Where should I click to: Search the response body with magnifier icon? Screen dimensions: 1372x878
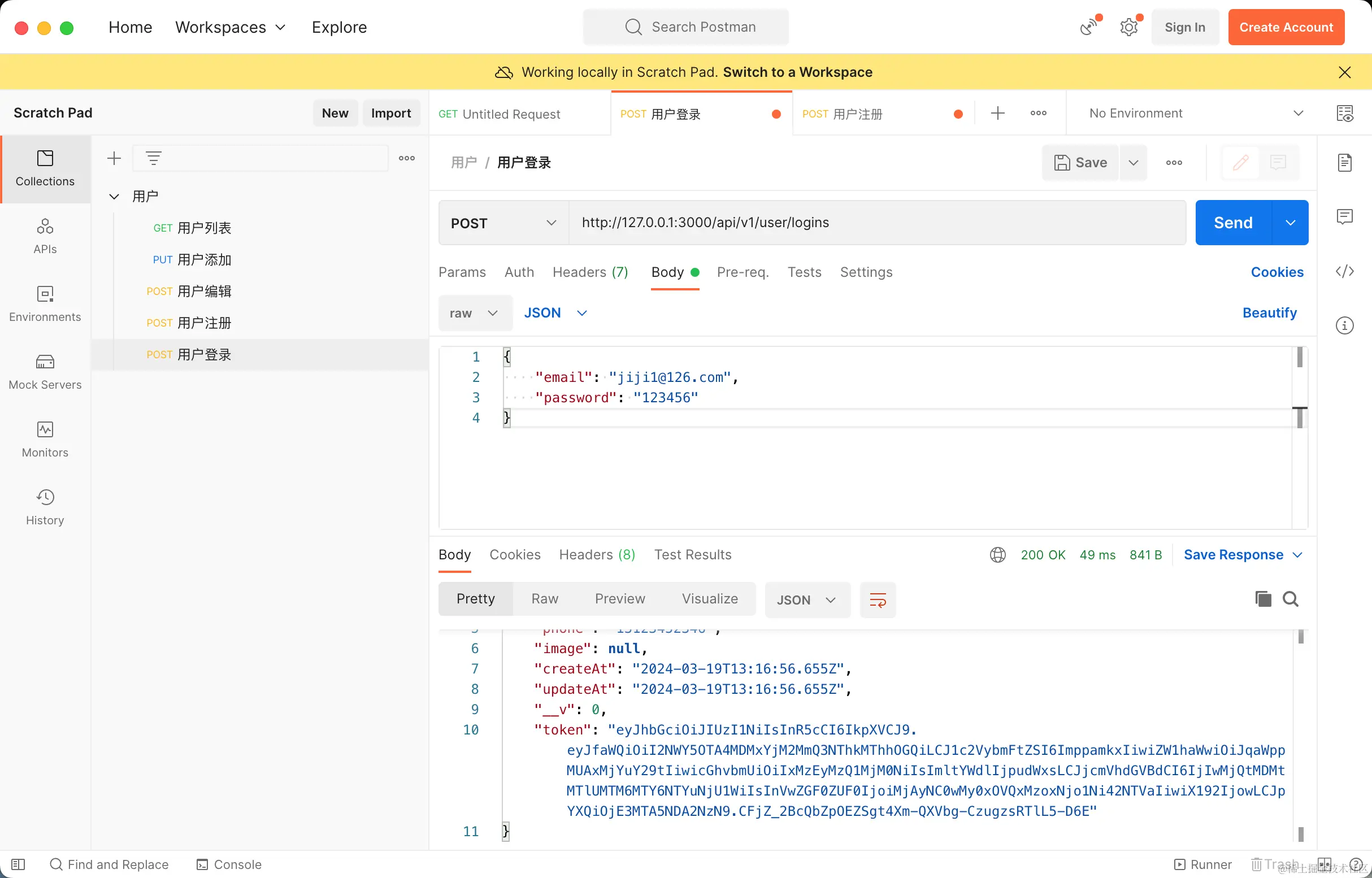coord(1291,599)
